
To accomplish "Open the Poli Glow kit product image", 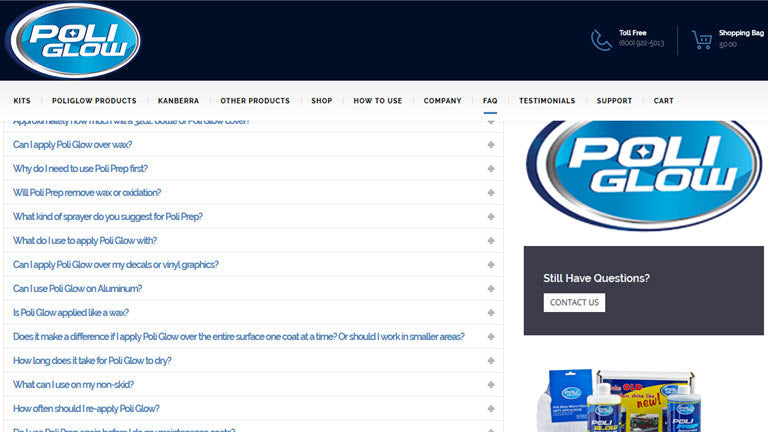I will point(618,401).
